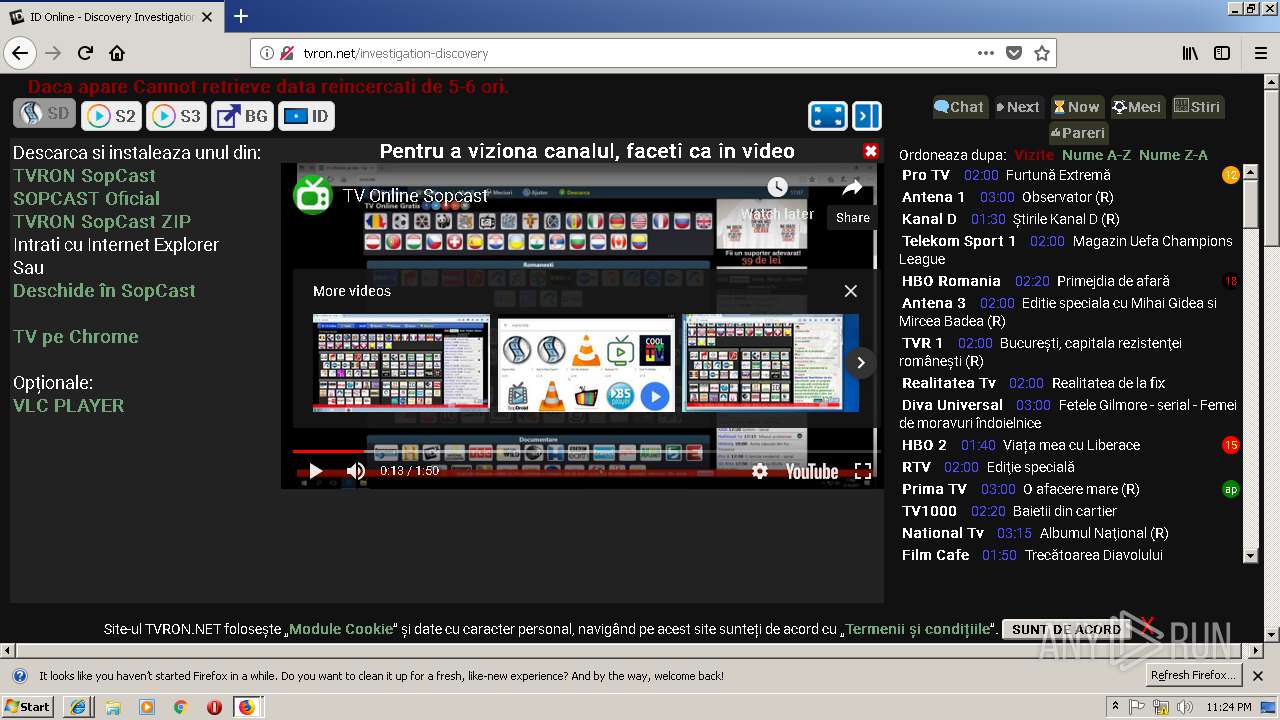Click Deschide în SopCast link
Viewport: 1280px width, 720px height.
104,290
